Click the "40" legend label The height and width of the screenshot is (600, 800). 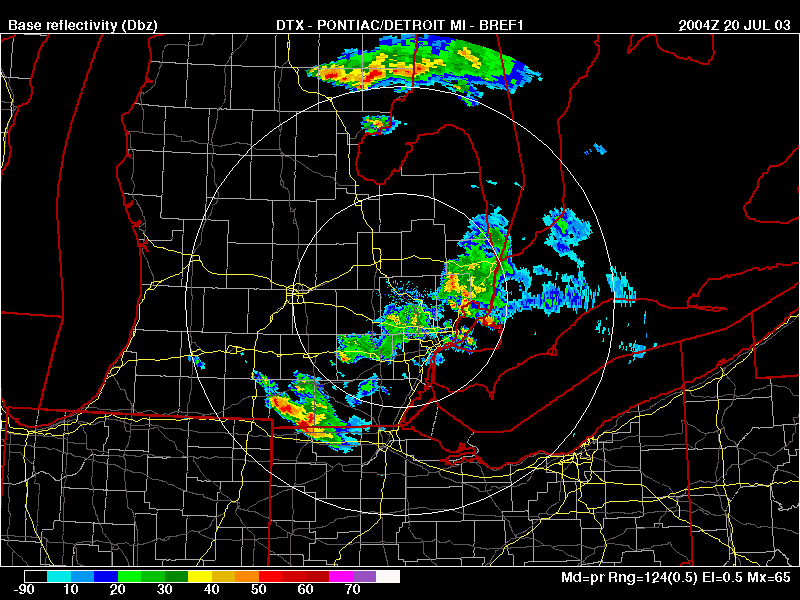211,589
